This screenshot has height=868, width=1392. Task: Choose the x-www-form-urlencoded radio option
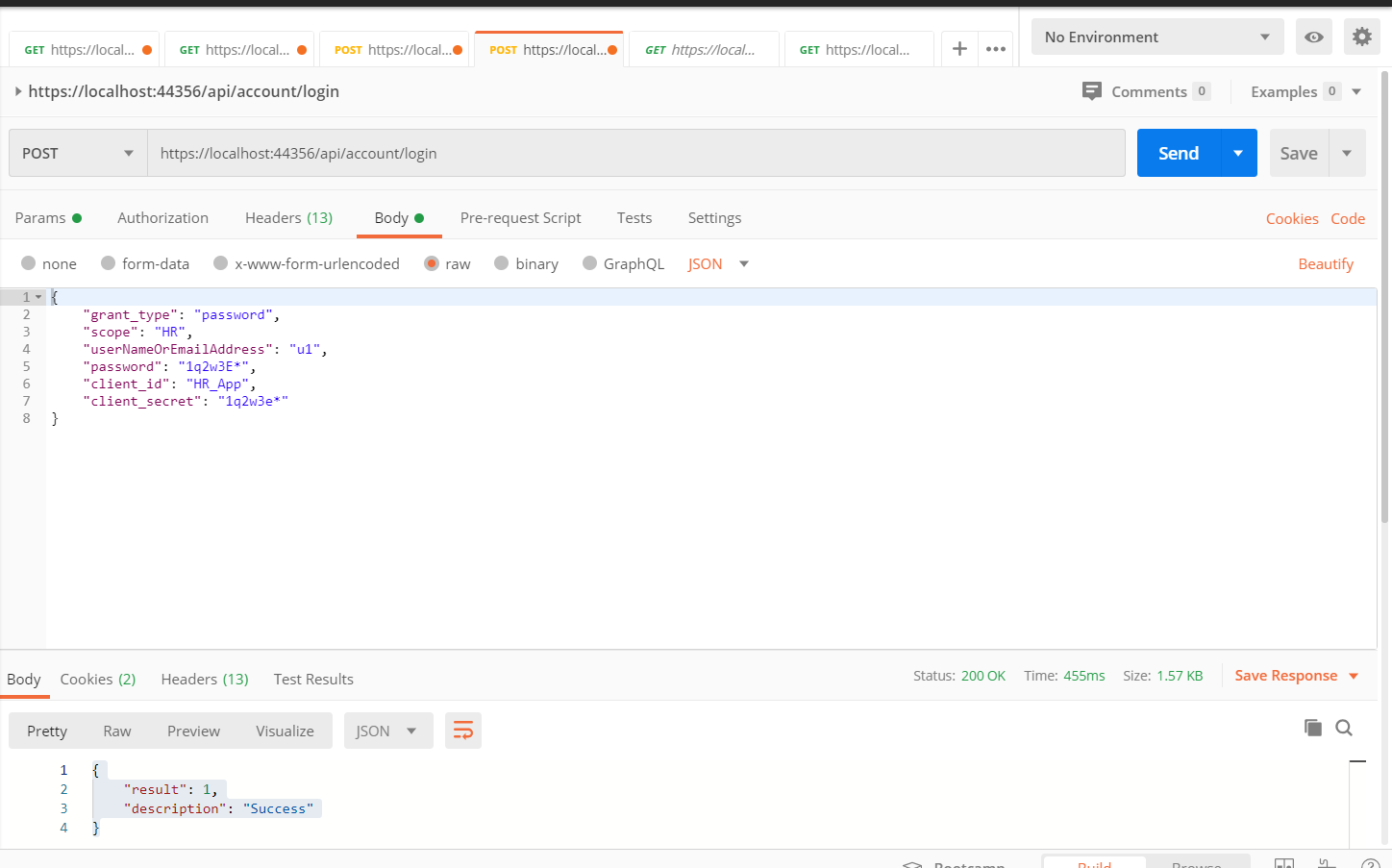tap(221, 263)
